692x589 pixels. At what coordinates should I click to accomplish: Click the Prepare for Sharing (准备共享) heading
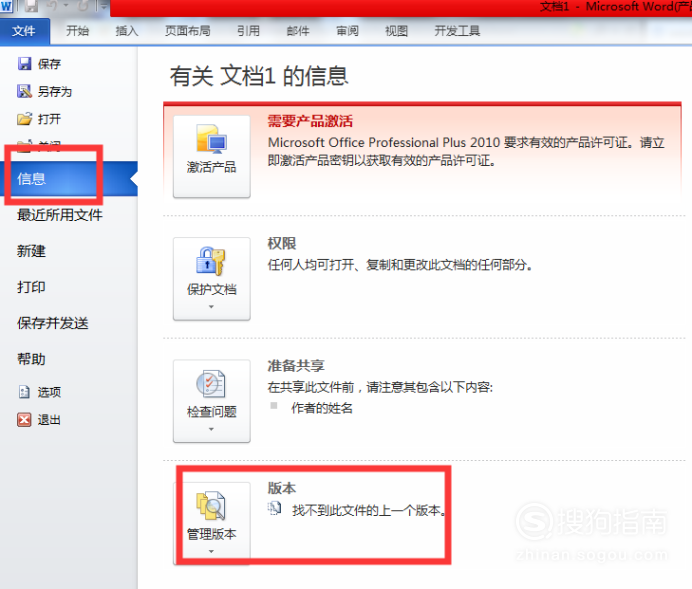296,365
